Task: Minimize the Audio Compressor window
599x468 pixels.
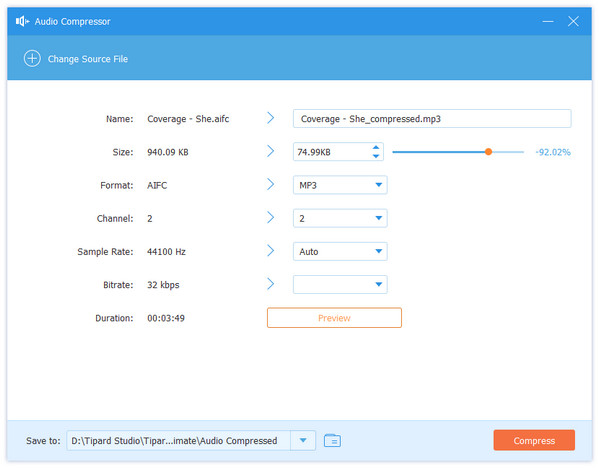Action: [548, 21]
